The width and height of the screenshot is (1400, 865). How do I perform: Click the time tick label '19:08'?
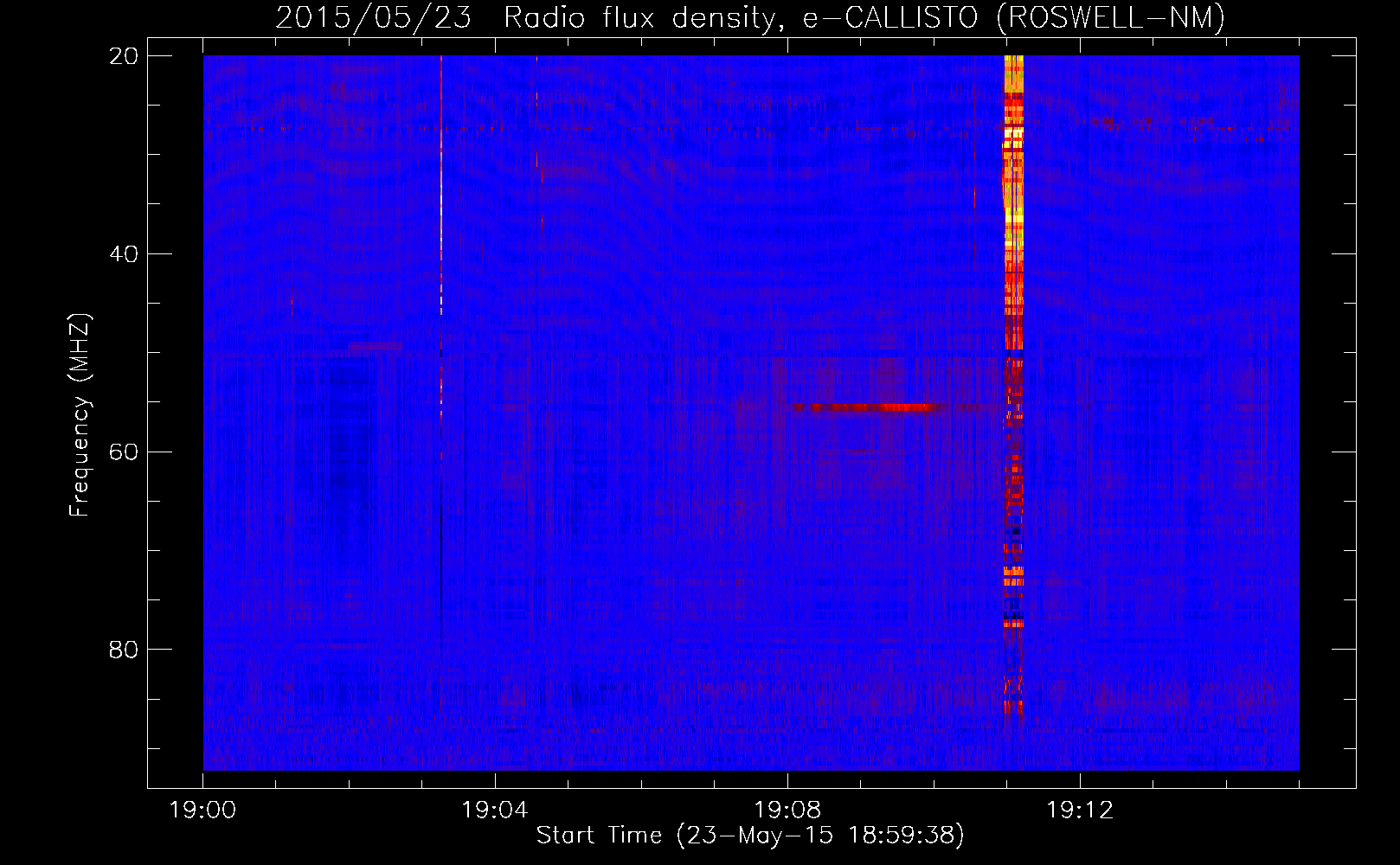point(787,811)
